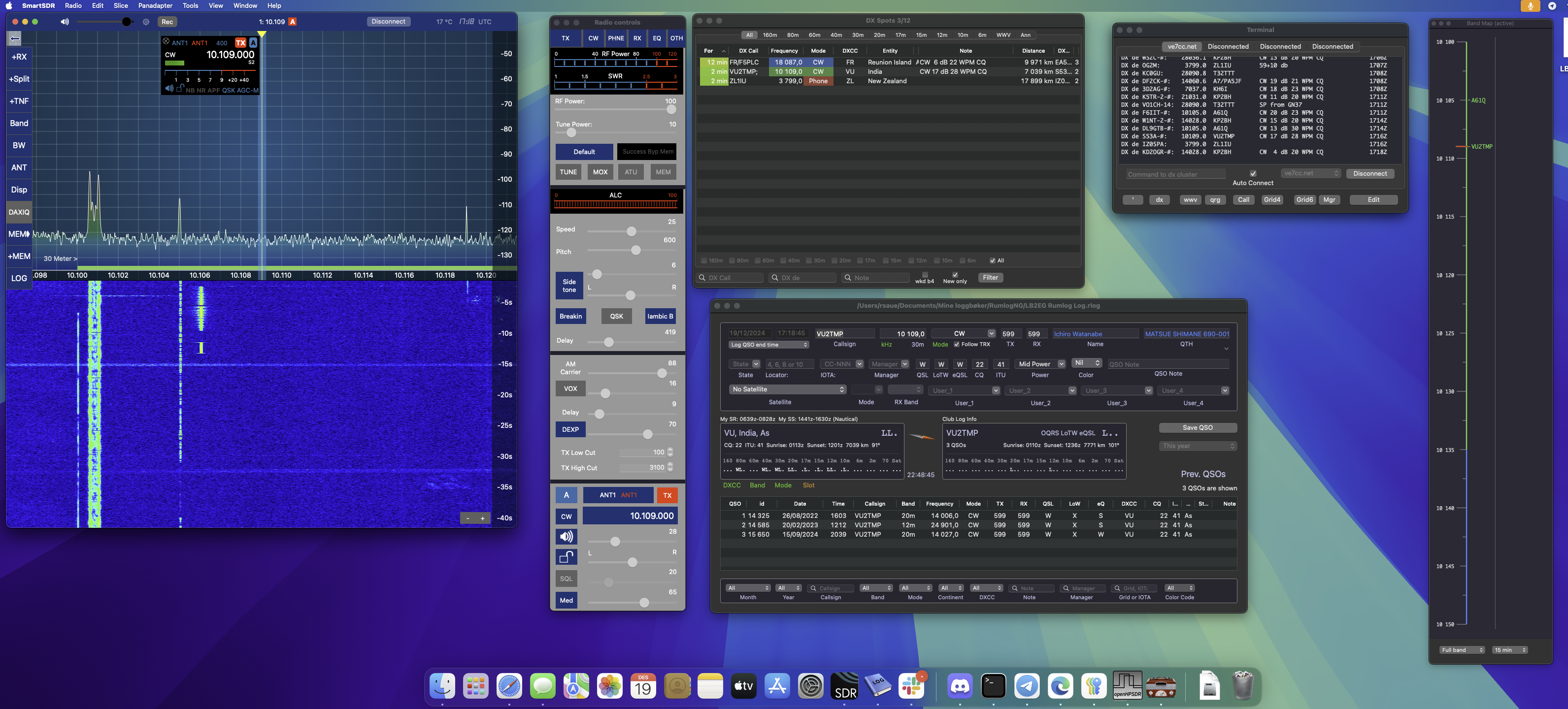Screen dimensions: 1568x709
Task: Adjust the CW Speed slider
Action: tap(631, 231)
